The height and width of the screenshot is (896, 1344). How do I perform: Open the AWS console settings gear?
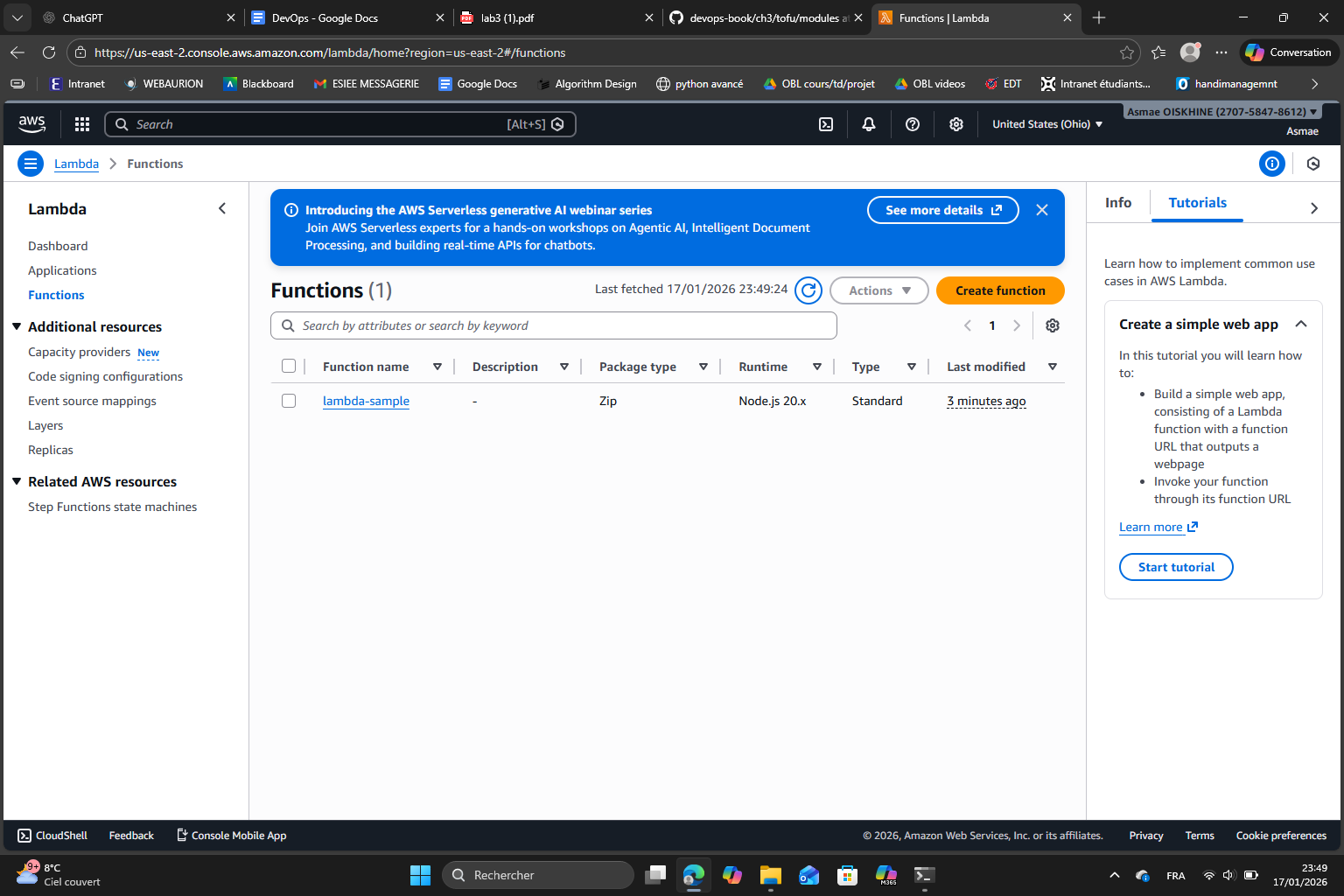click(955, 124)
